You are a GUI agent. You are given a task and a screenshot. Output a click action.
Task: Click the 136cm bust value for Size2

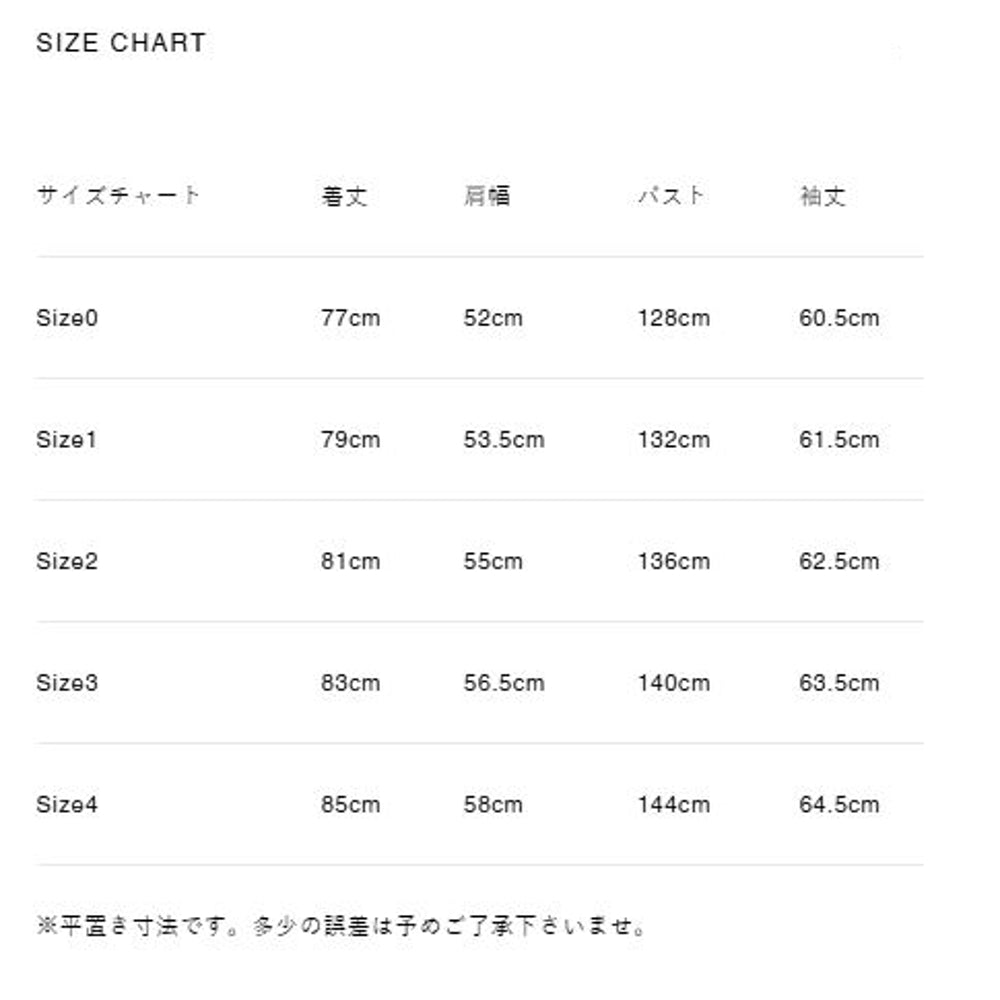pyautogui.click(x=674, y=561)
